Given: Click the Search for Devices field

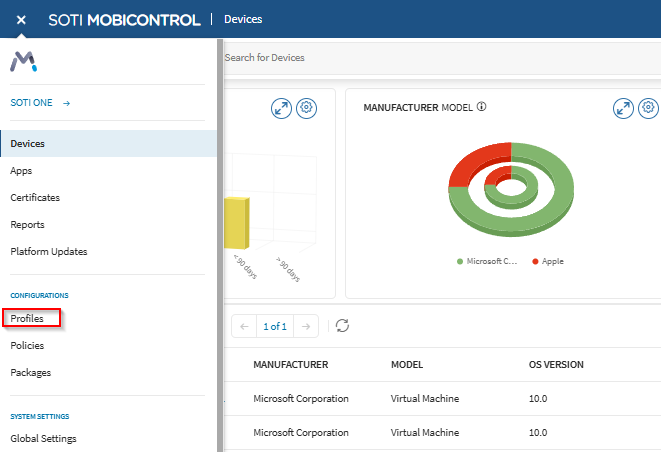Looking at the screenshot, I should (442, 58).
